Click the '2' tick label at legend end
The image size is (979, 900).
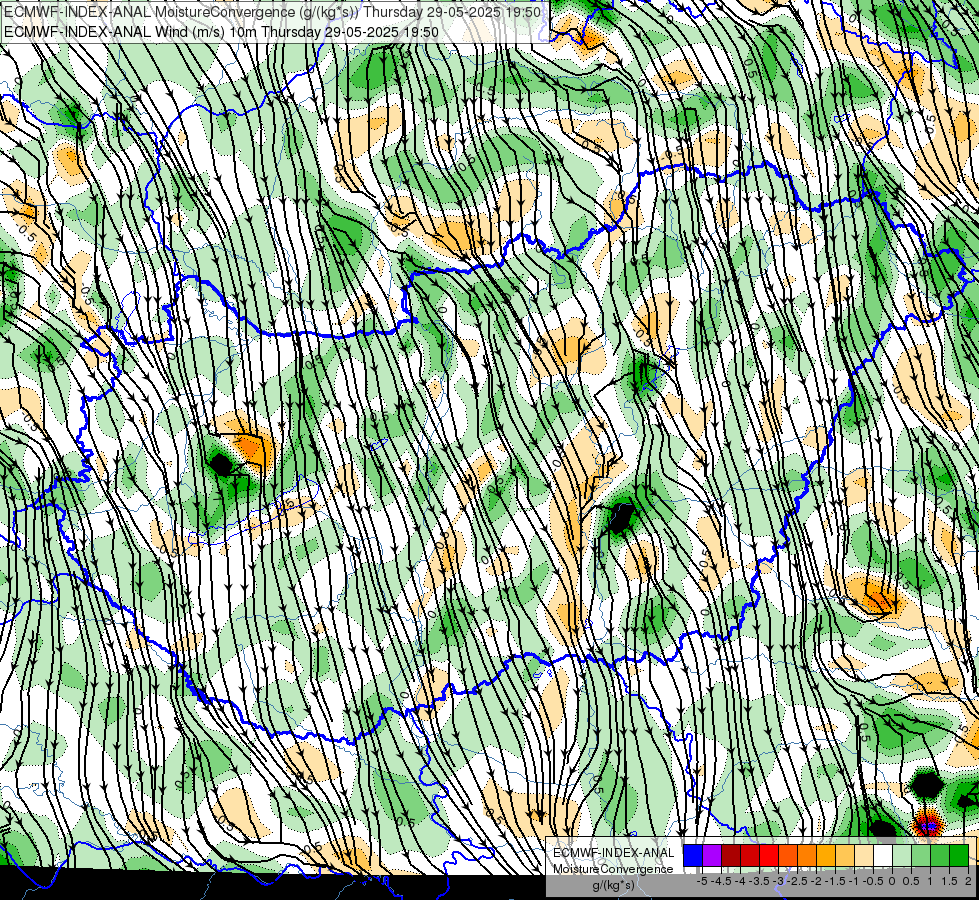(x=968, y=881)
